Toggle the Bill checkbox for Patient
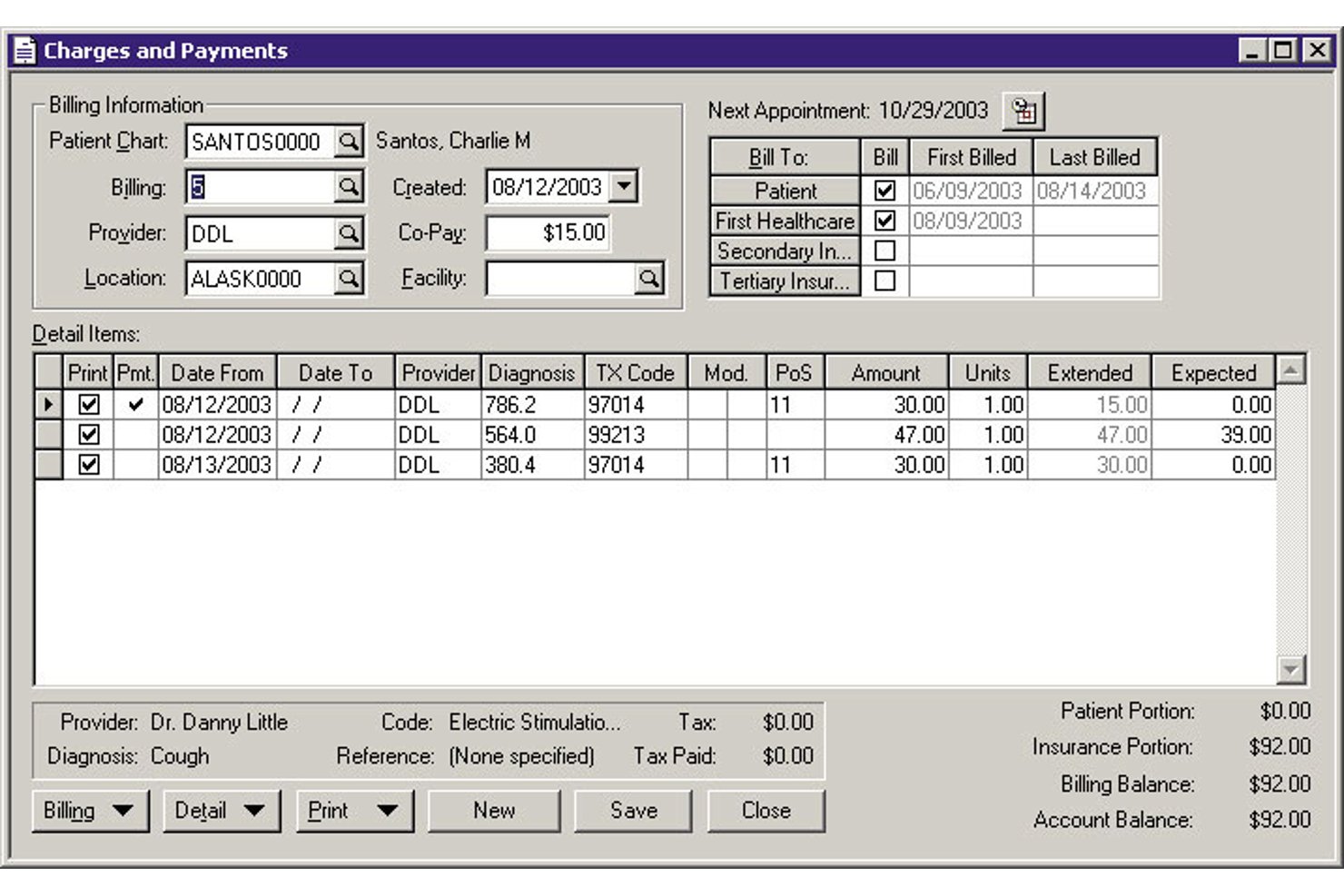 click(884, 191)
